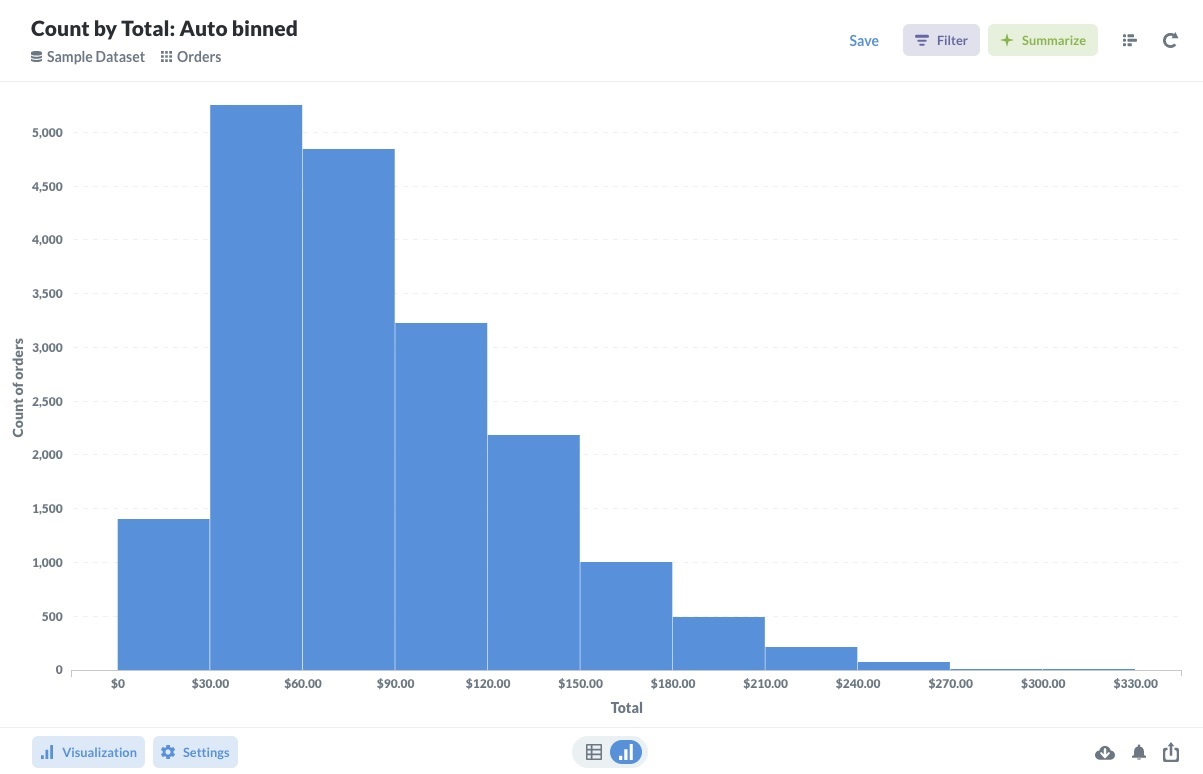The image size is (1203, 774).
Task: Click the refresh query icon
Action: [1170, 40]
